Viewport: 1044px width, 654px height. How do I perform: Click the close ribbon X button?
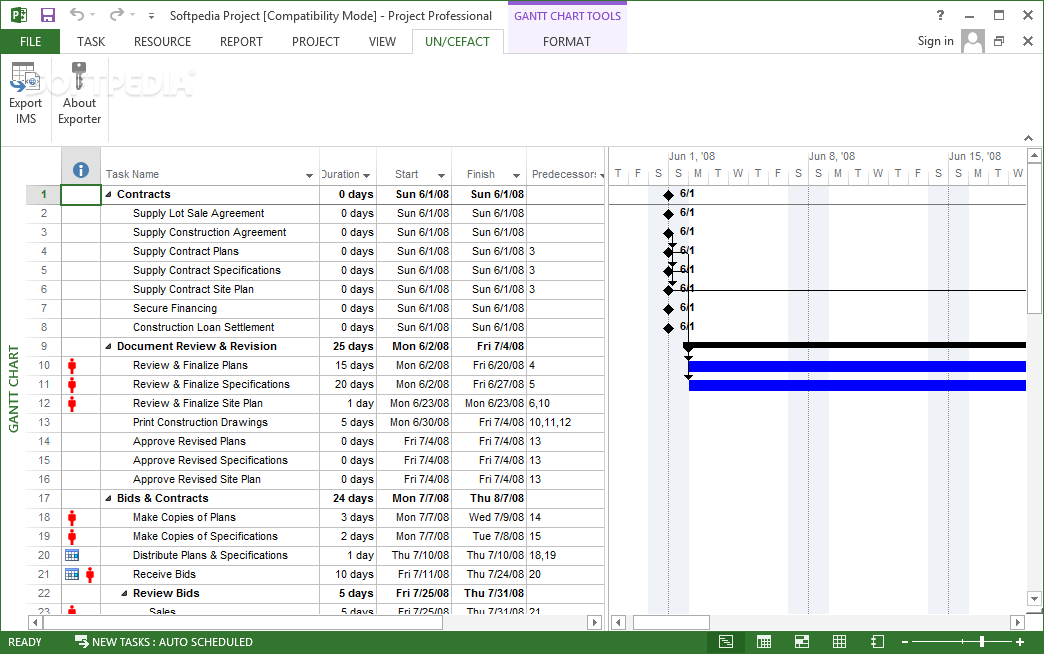1027,41
